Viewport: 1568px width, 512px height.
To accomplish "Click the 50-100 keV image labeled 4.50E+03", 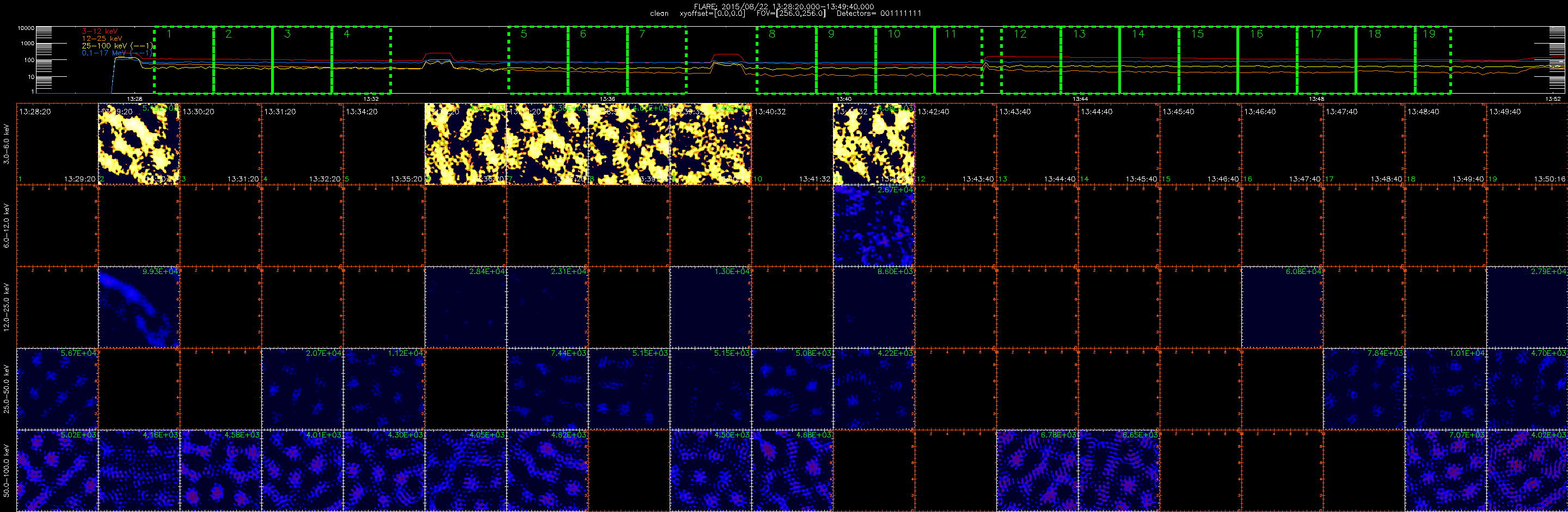I will [x=710, y=471].
